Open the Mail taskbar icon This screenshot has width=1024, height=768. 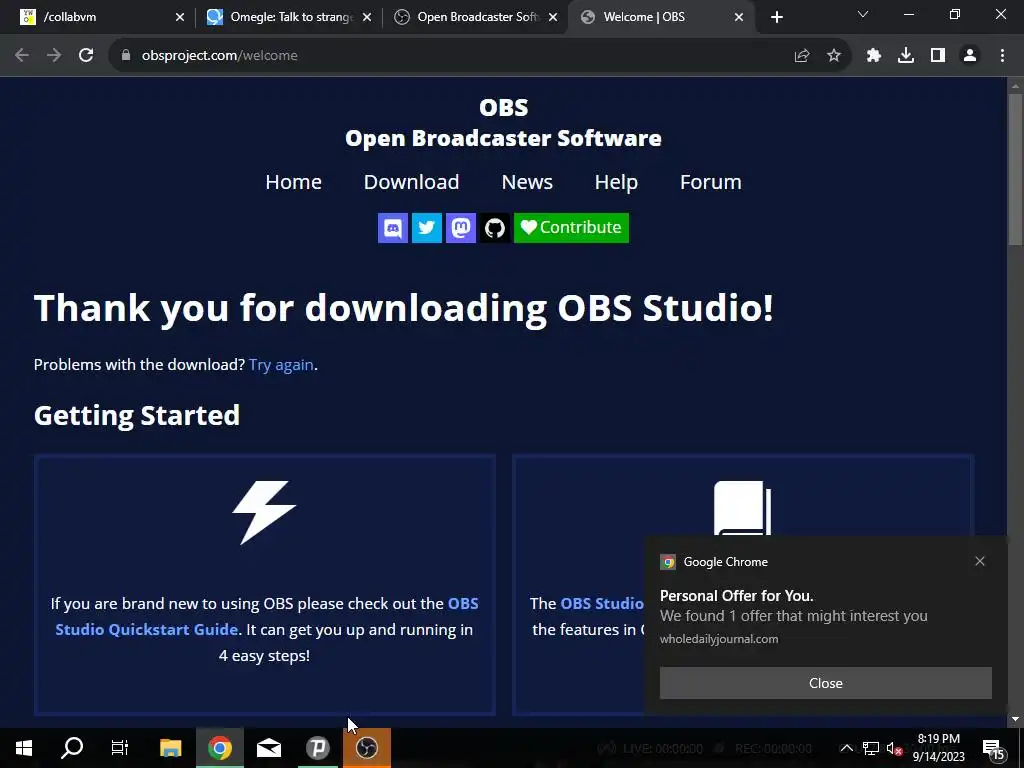(269, 748)
